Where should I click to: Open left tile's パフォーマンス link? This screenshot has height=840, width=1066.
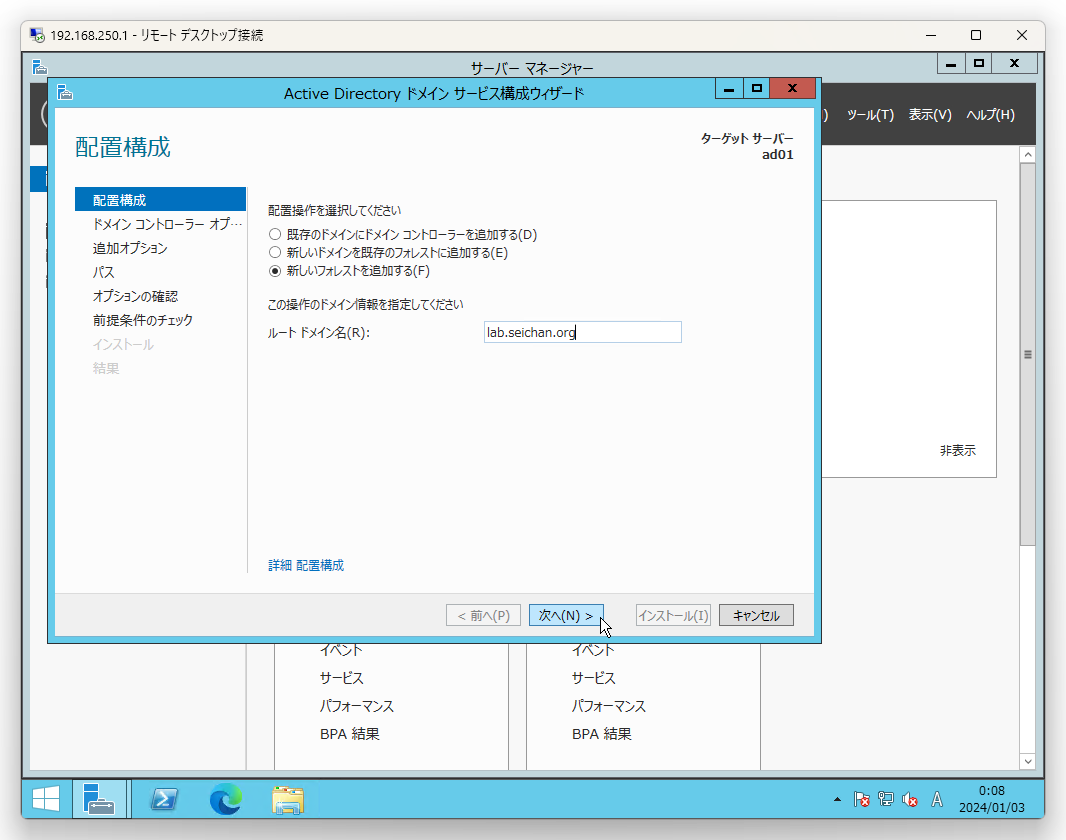pyautogui.click(x=357, y=706)
